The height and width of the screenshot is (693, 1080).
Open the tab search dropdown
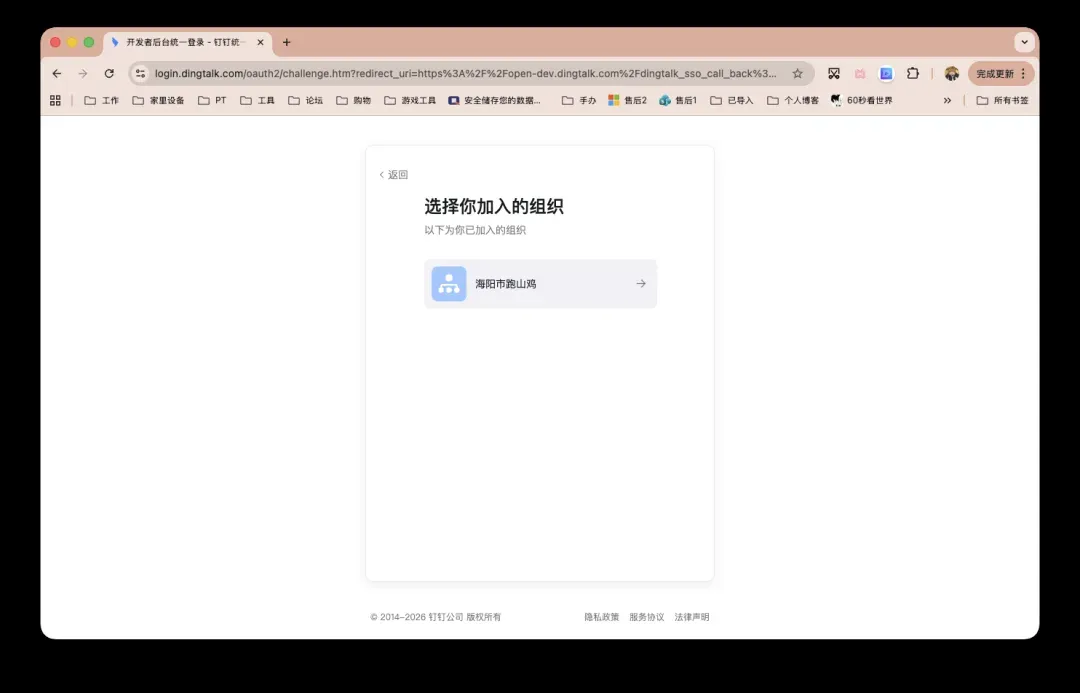[x=1023, y=42]
